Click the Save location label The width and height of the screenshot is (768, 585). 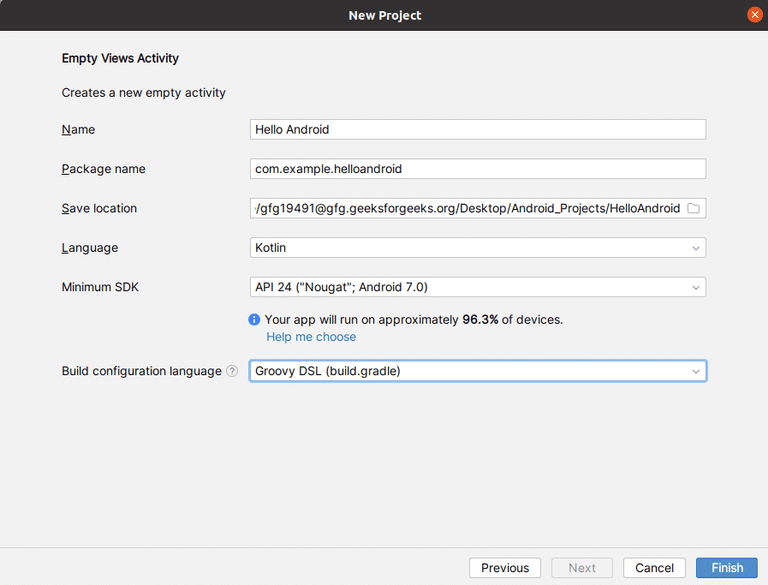click(99, 208)
